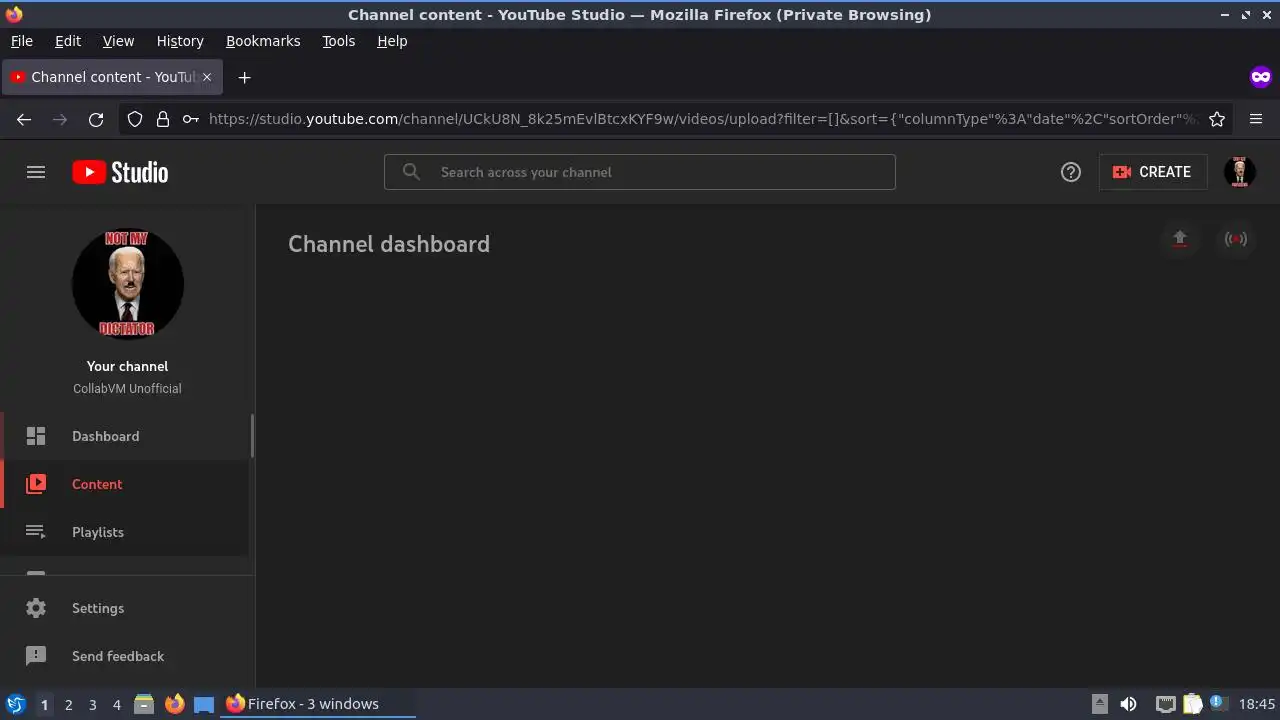Click the Send feedback speech icon
The height and width of the screenshot is (720, 1280).
click(x=36, y=656)
